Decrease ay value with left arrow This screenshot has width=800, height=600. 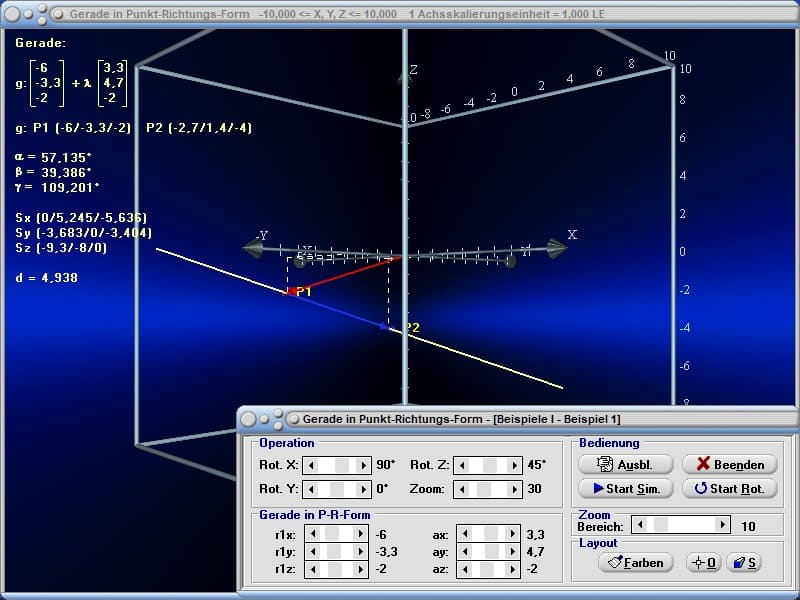(465, 552)
